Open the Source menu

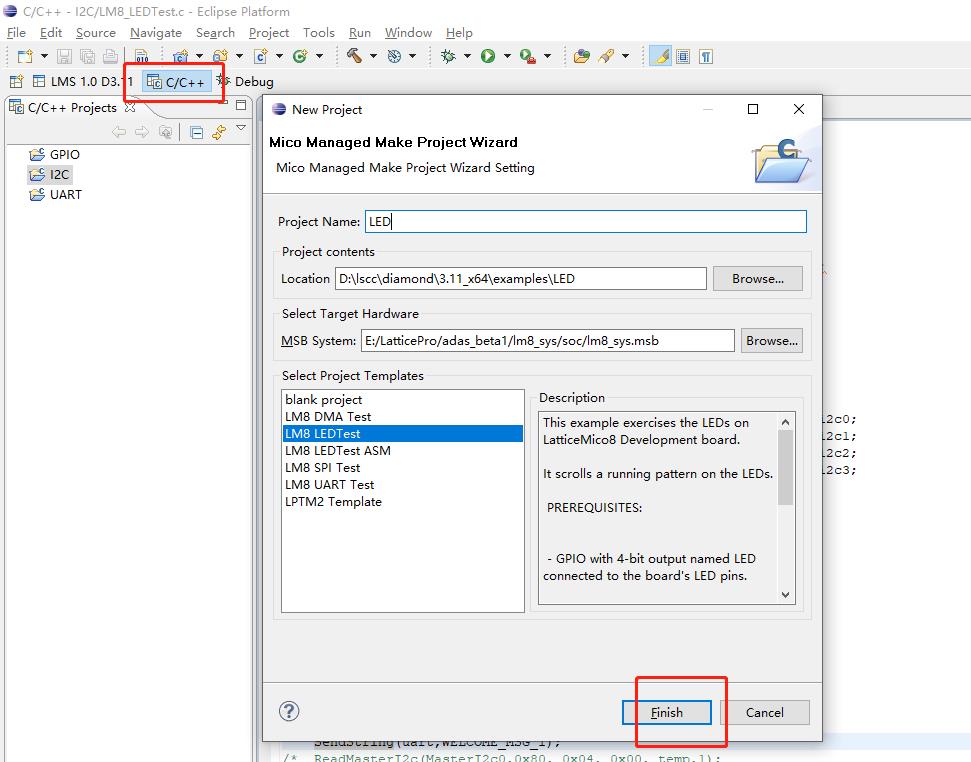(95, 32)
